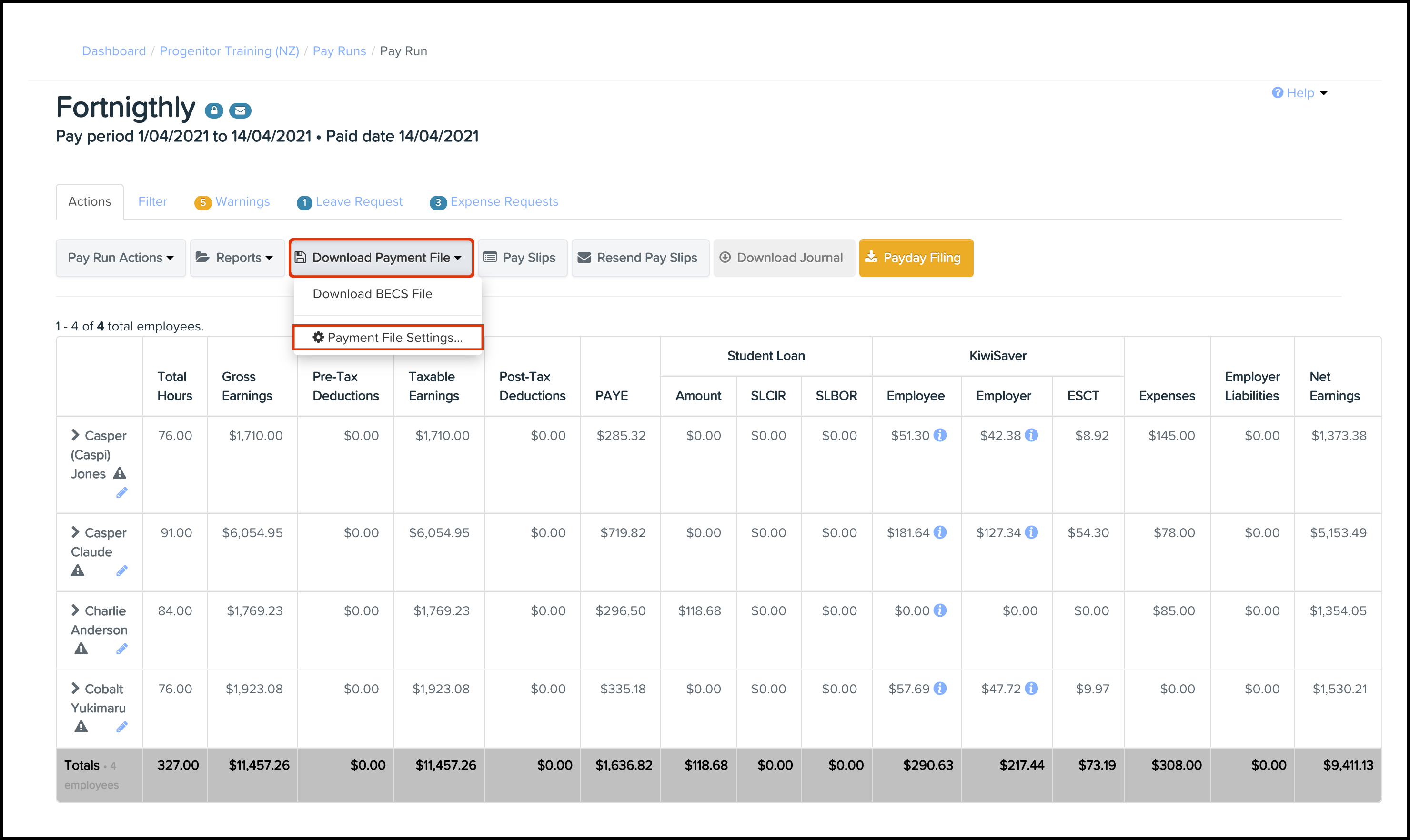Expand the Cobalt Yukimaru employee row
The image size is (1410, 840).
75,688
